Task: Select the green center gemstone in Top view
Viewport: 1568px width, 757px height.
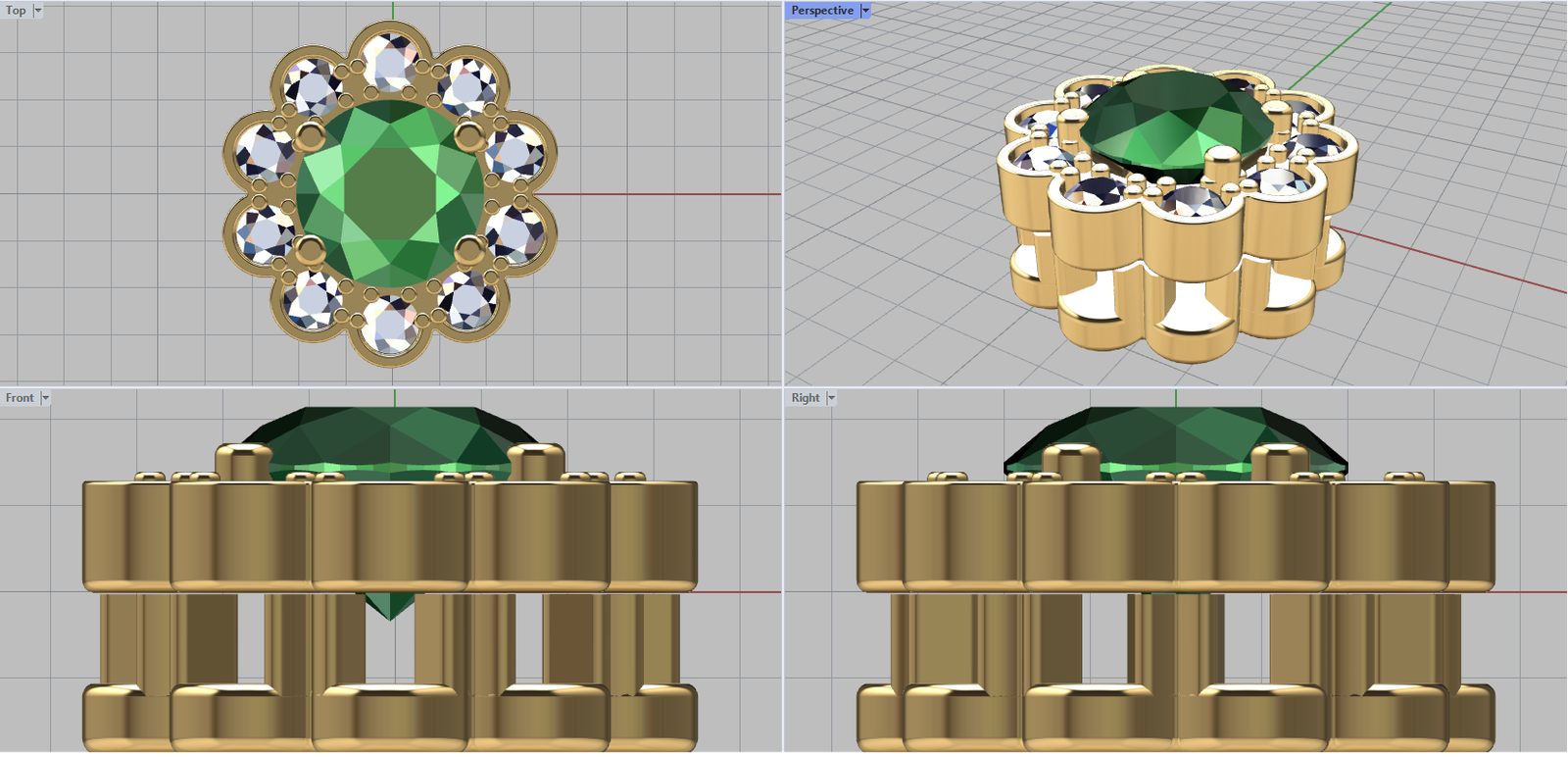Action: tap(390, 192)
